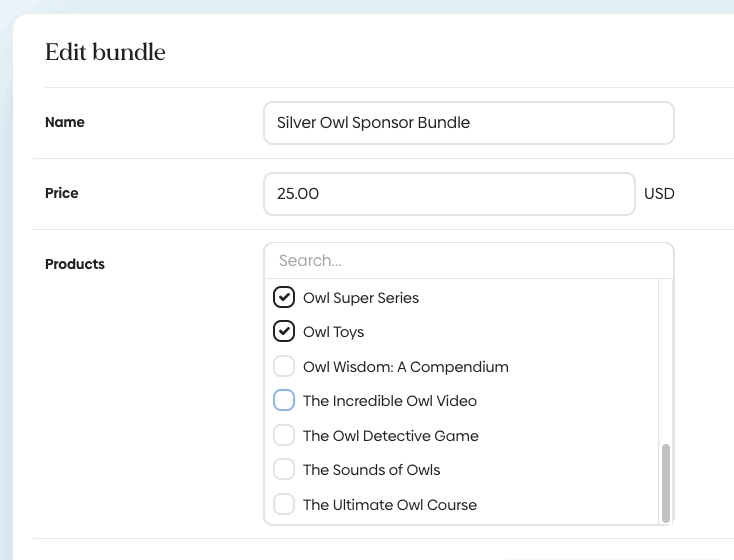Uncheck the Owl Toys checkbox

pyautogui.click(x=284, y=332)
